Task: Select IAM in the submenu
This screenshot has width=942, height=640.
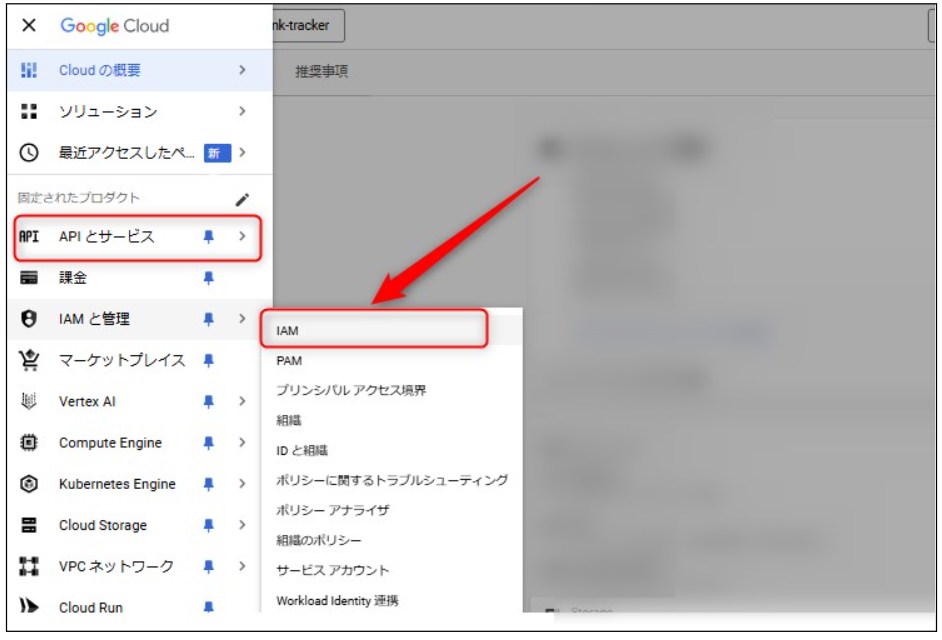Action: [392, 331]
